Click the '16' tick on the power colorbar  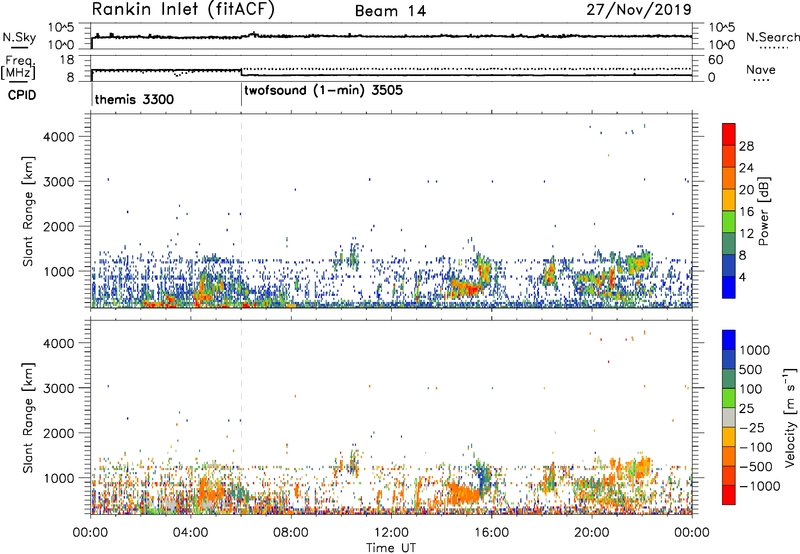tap(746, 212)
